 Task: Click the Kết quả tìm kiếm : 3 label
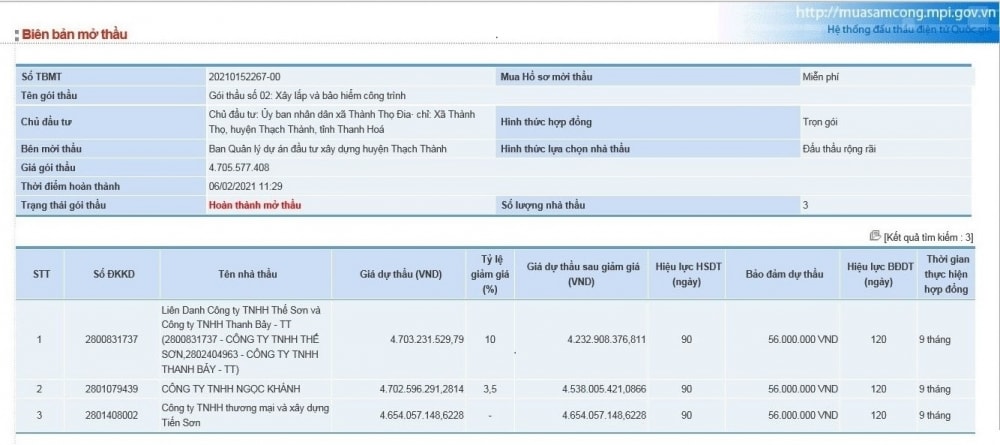(928, 237)
